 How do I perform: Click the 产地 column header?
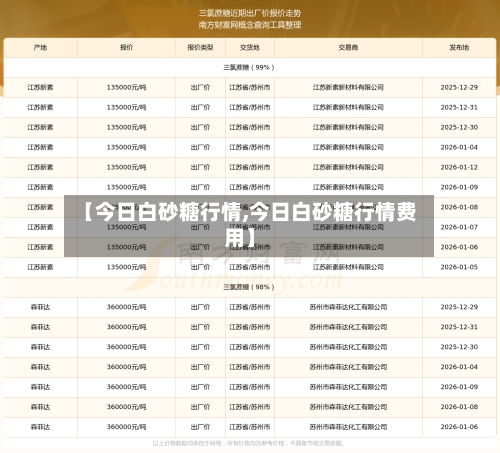point(40,48)
